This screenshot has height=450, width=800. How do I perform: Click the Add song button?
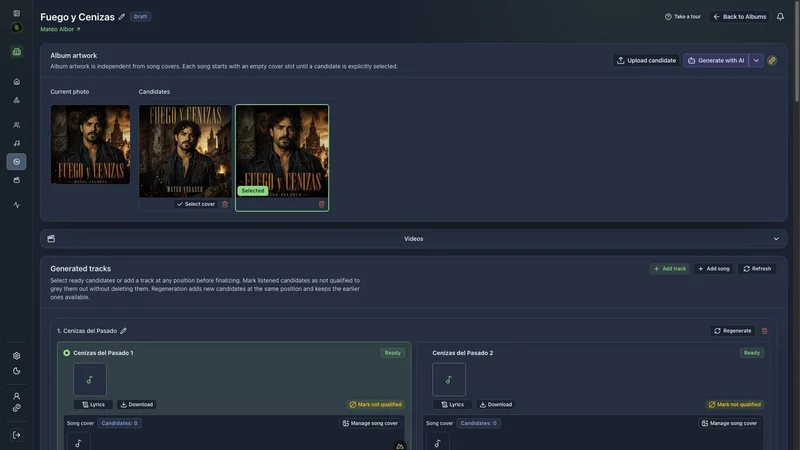[714, 269]
